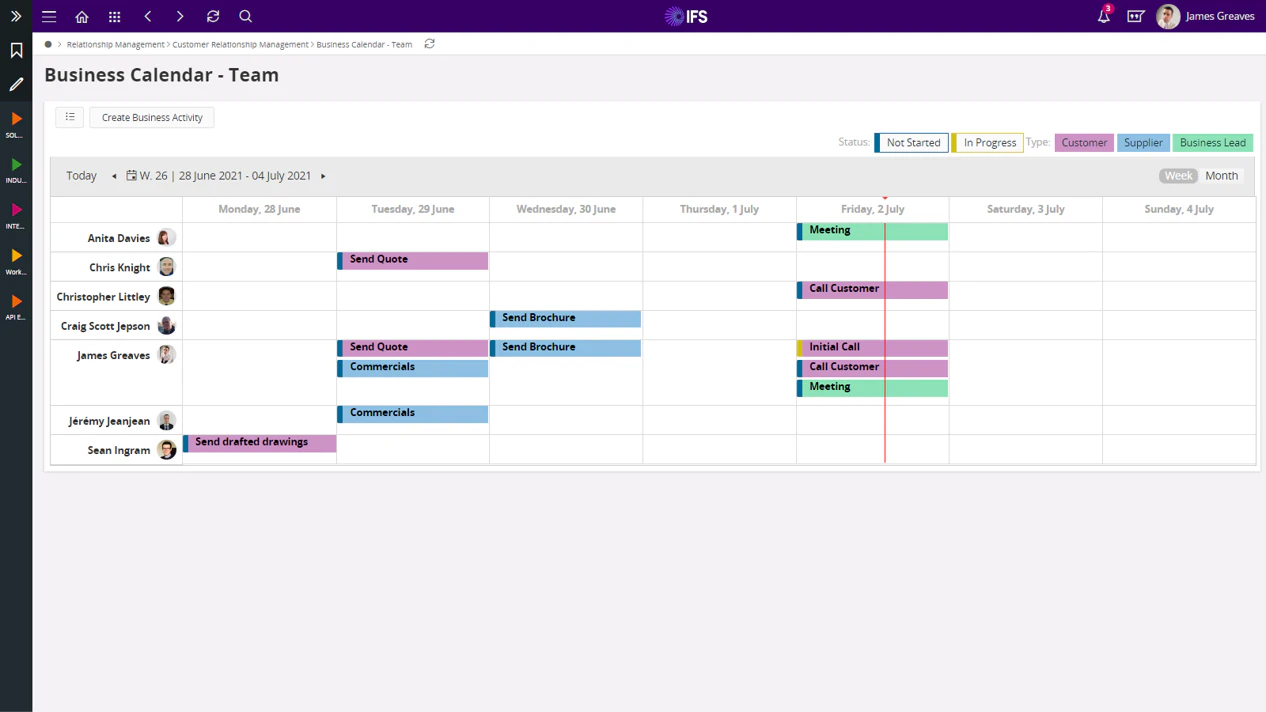This screenshot has height=712, width=1266.
Task: Select the pink Customer type color chip
Action: coord(1084,142)
